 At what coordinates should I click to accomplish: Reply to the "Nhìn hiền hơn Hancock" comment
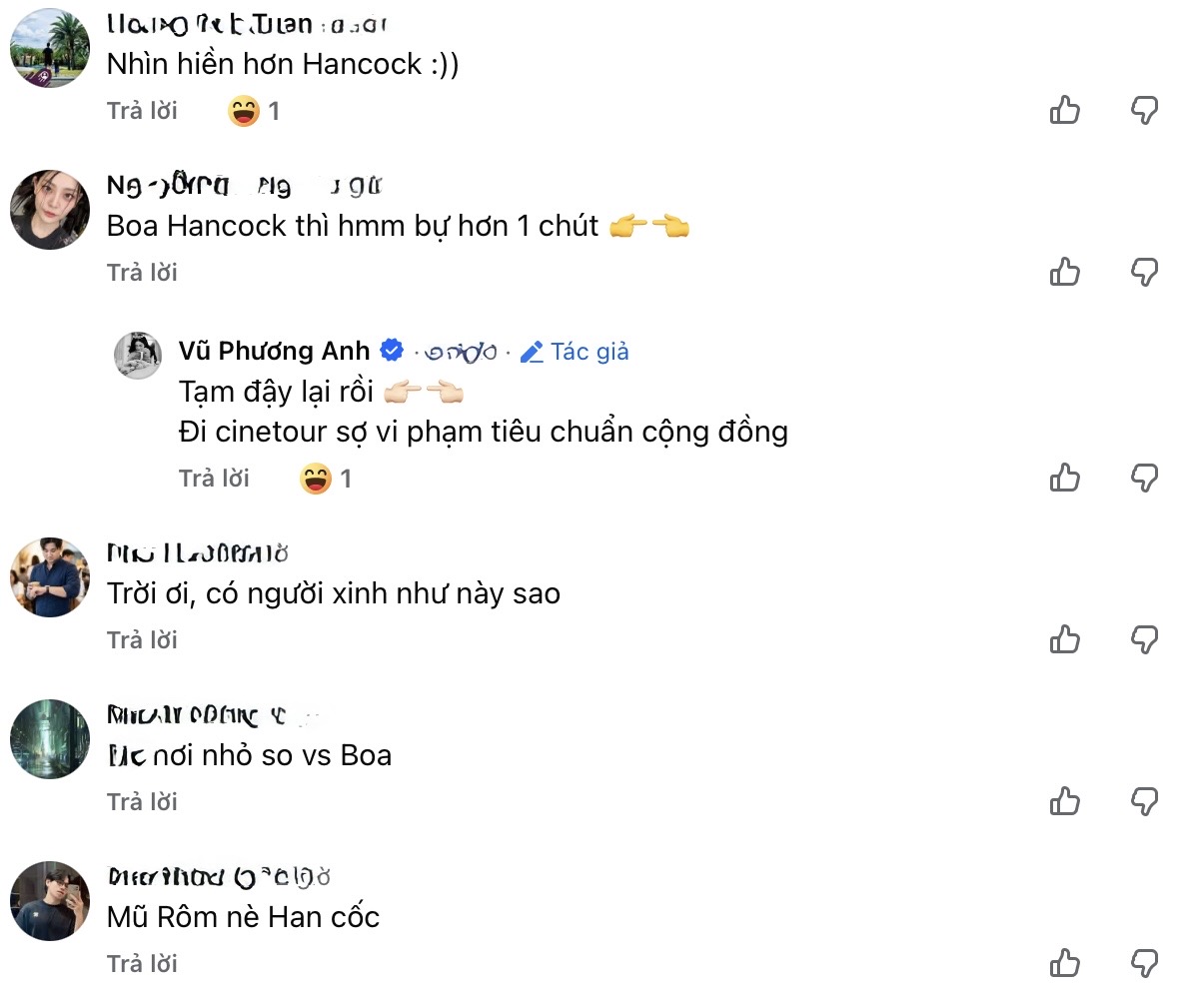point(142,111)
